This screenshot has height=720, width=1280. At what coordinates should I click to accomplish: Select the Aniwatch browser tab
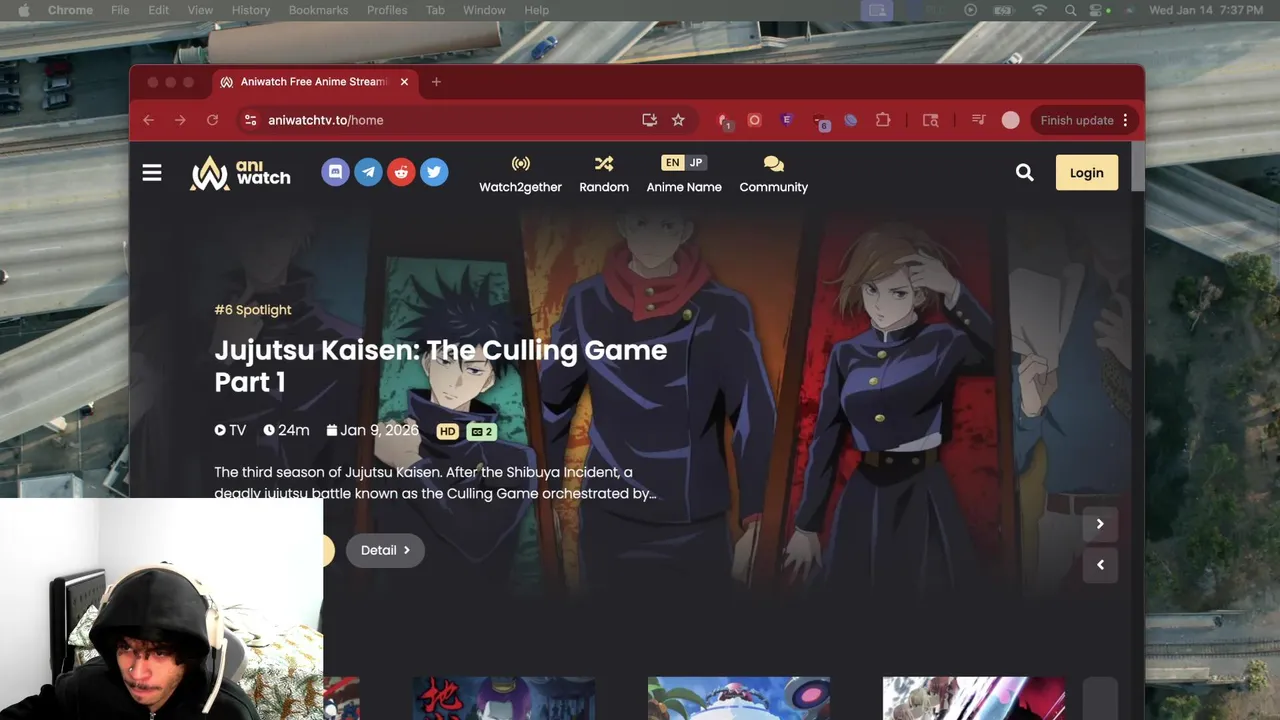coord(315,82)
